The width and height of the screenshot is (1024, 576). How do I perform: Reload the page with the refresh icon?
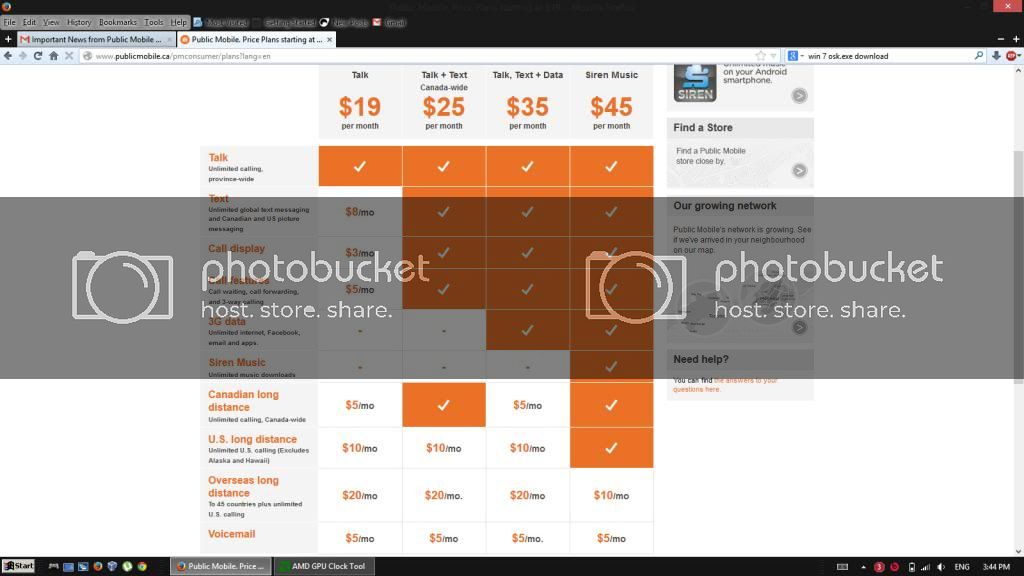(38, 56)
